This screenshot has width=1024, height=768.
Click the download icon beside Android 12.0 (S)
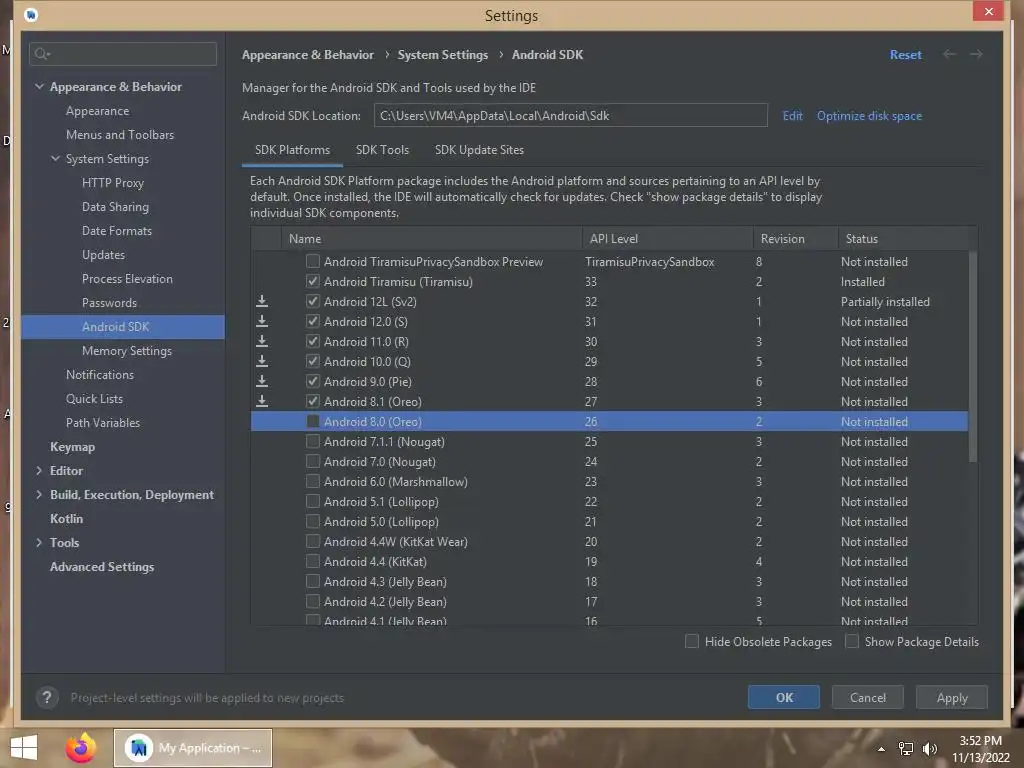point(262,321)
